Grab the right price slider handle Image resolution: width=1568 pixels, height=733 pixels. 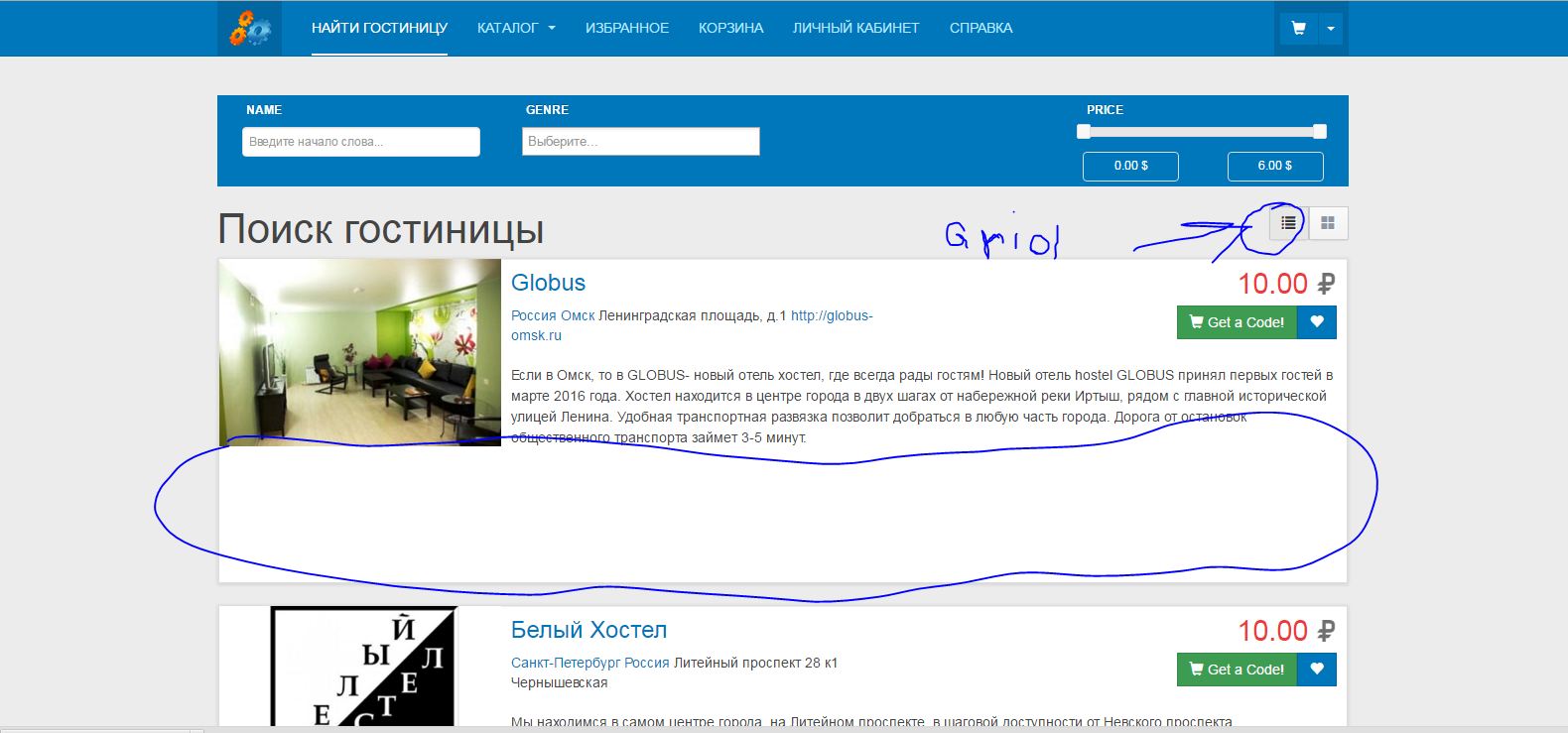pyautogui.click(x=1320, y=131)
